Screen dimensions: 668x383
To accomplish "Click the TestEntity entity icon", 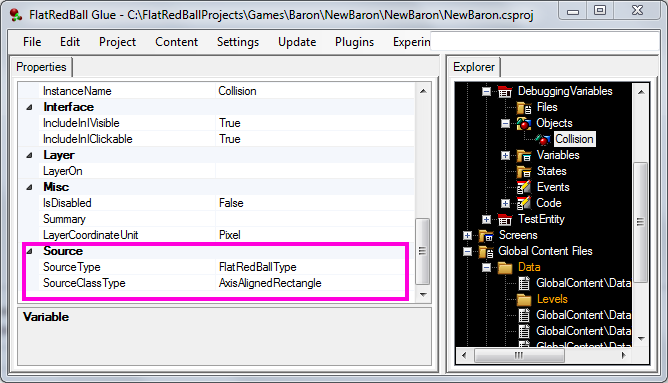I will [505, 219].
